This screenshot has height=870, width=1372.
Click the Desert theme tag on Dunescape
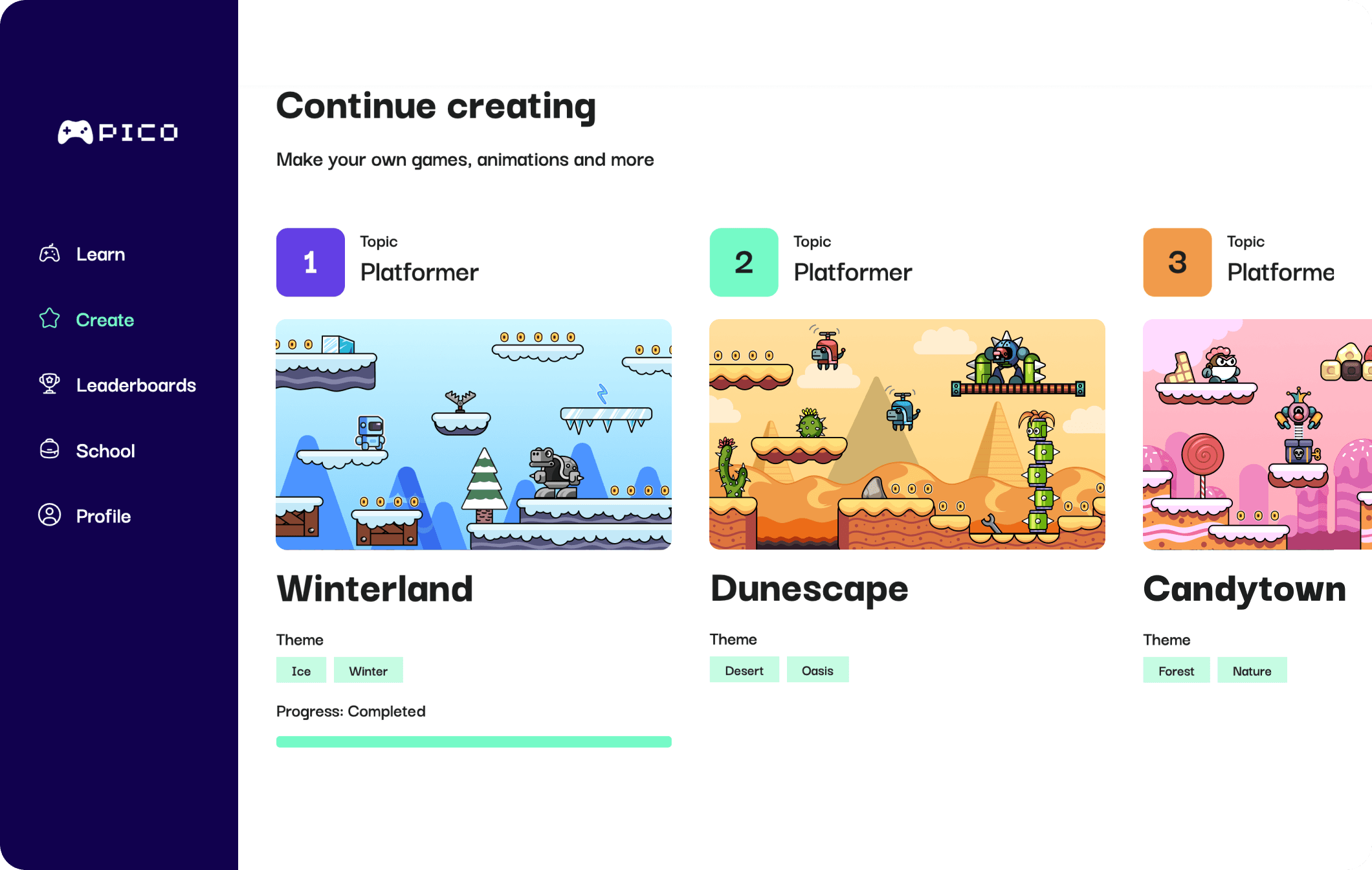pyautogui.click(x=743, y=671)
